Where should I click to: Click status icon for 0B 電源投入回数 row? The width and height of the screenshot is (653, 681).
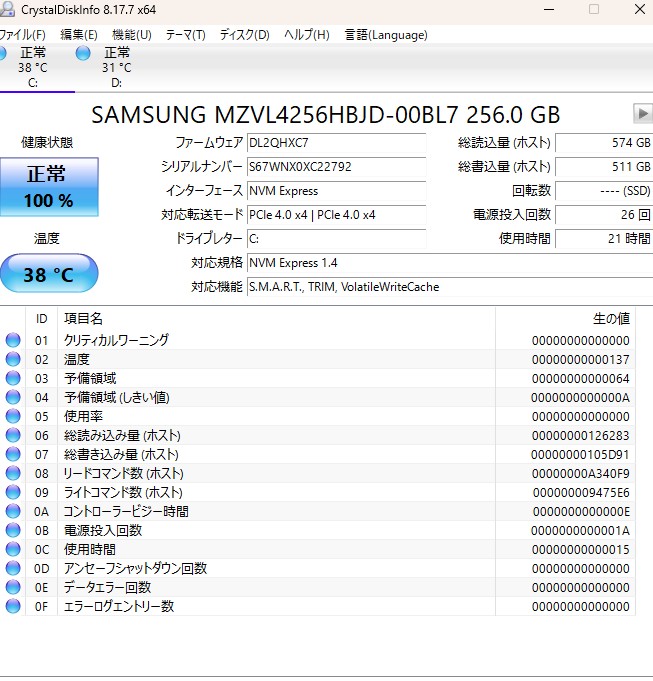pyautogui.click(x=13, y=530)
